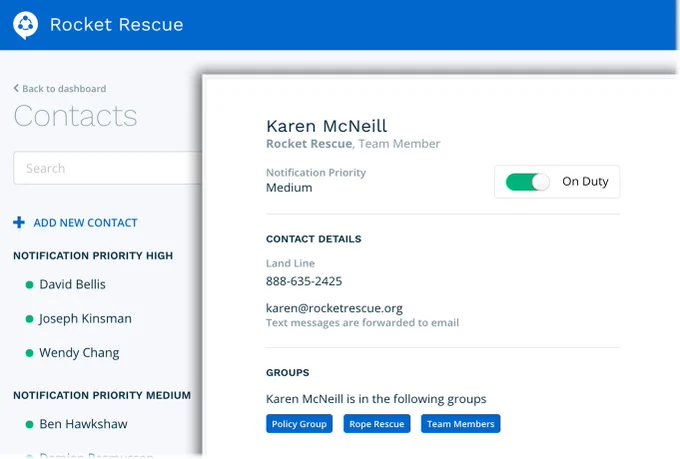Click the On Duty label

click(x=585, y=181)
